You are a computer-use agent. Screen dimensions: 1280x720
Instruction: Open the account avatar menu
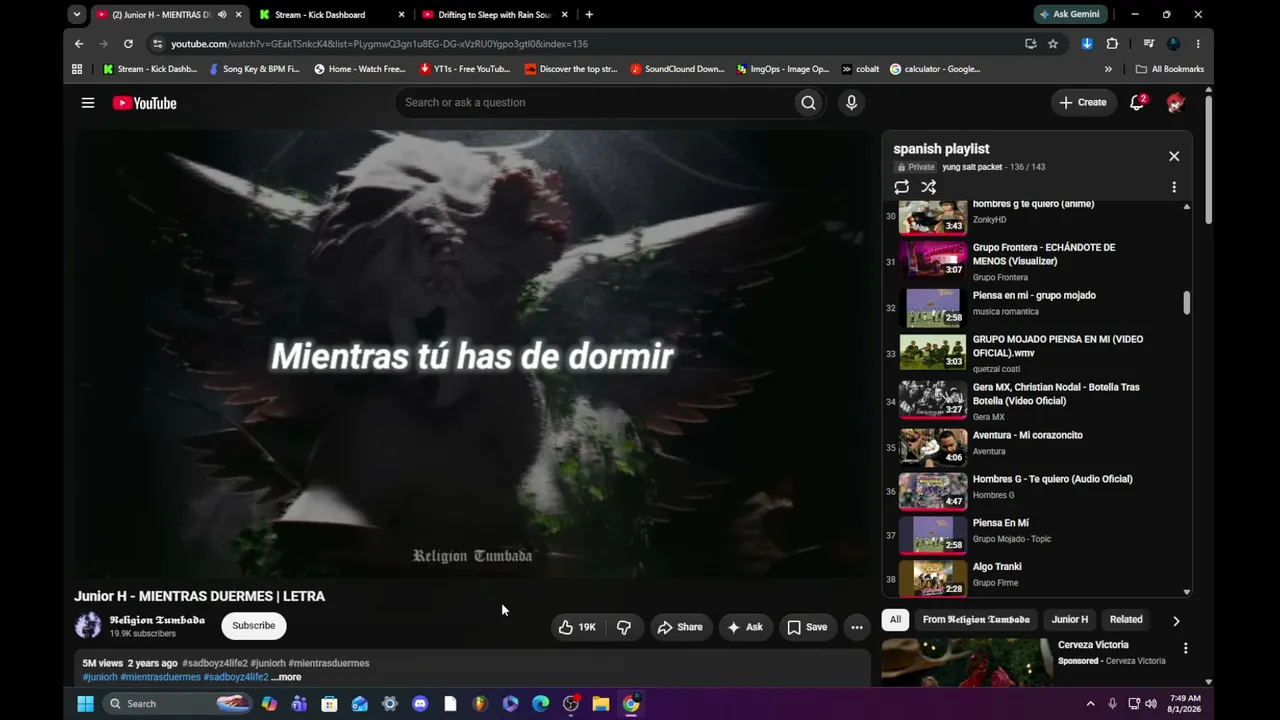point(1175,102)
